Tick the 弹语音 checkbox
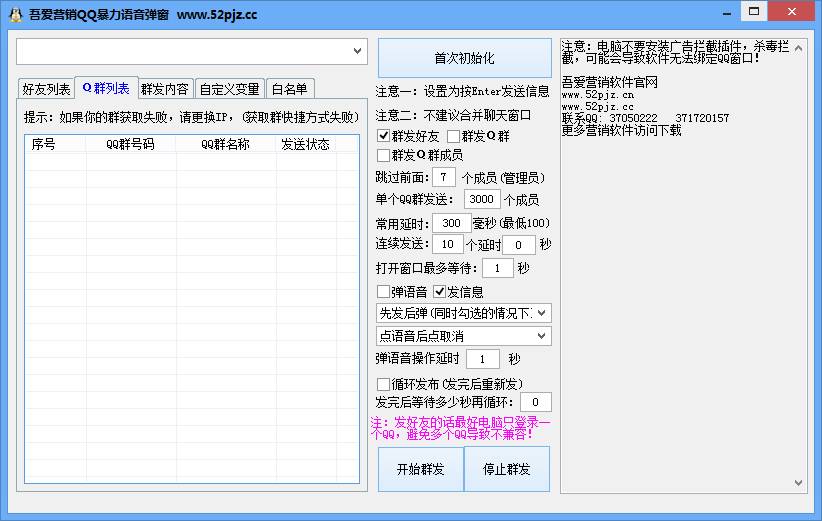 [383, 291]
